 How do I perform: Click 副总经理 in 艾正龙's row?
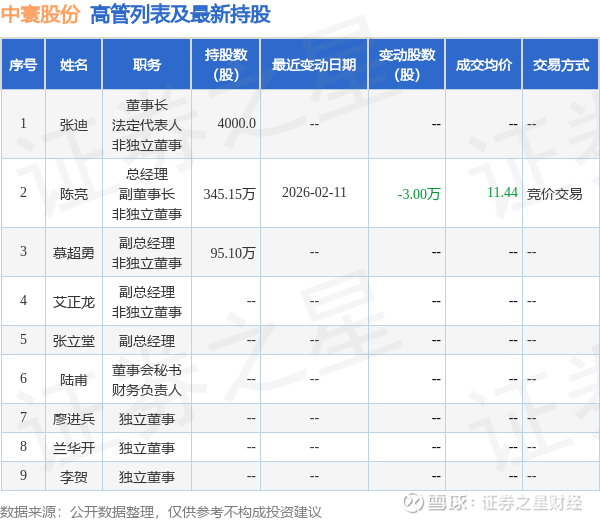[x=147, y=292]
